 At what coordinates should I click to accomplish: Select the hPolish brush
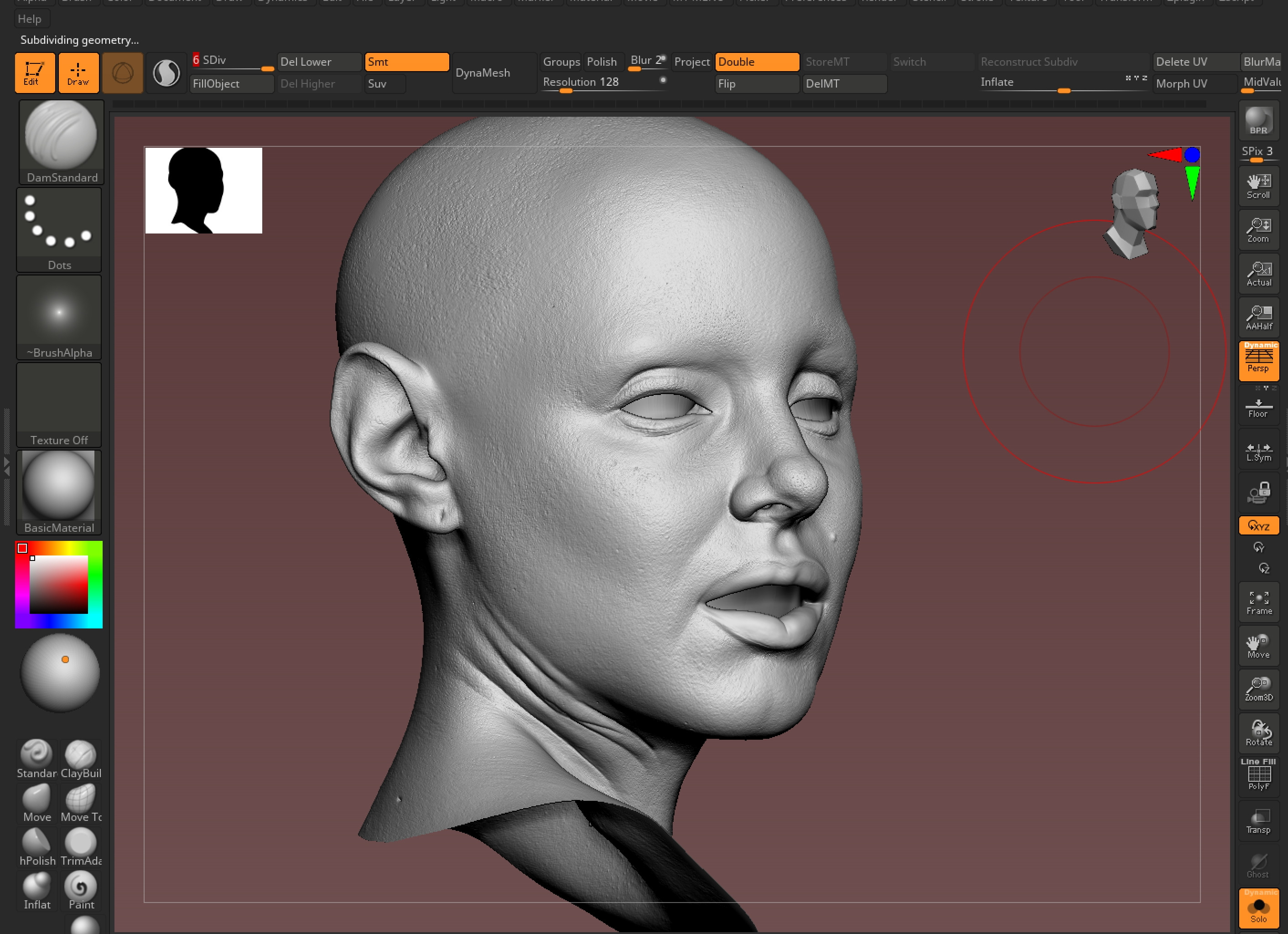(37, 846)
